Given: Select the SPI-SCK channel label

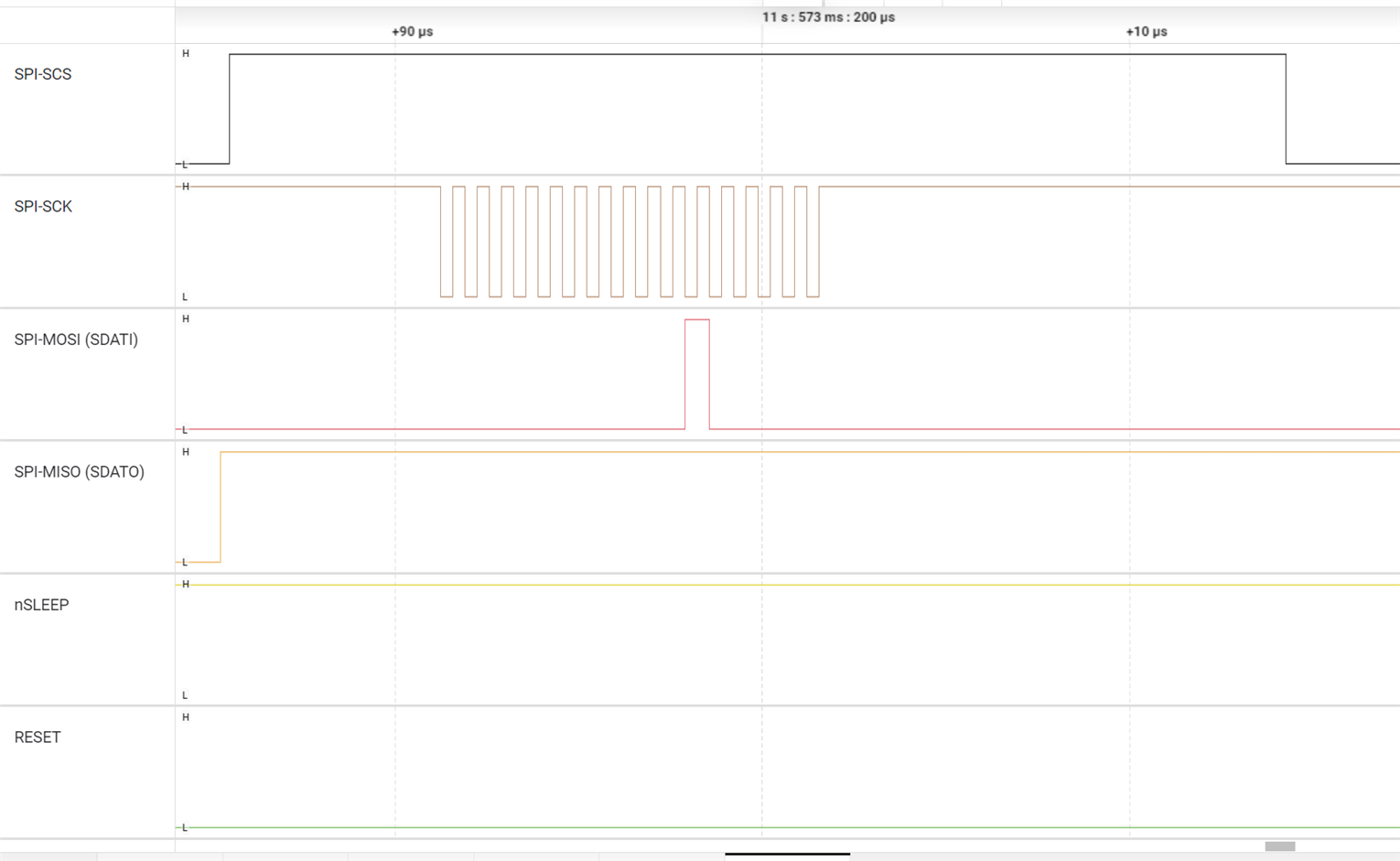Looking at the screenshot, I should tap(43, 207).
